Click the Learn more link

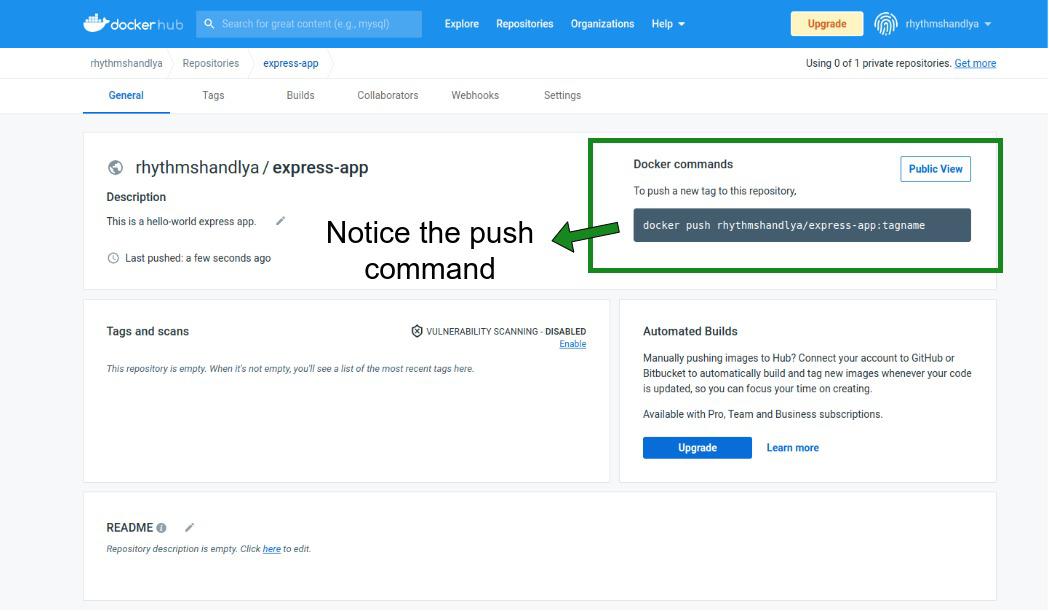click(792, 448)
